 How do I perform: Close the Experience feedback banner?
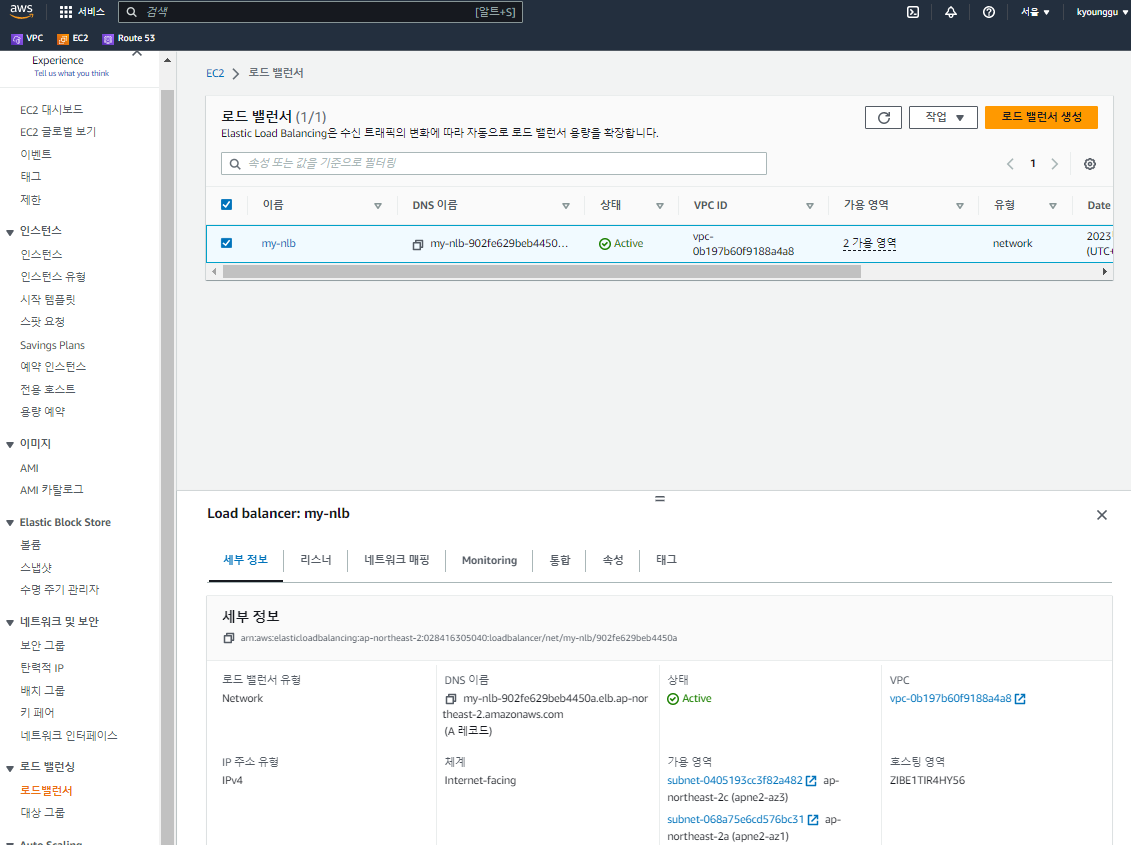pos(137,53)
